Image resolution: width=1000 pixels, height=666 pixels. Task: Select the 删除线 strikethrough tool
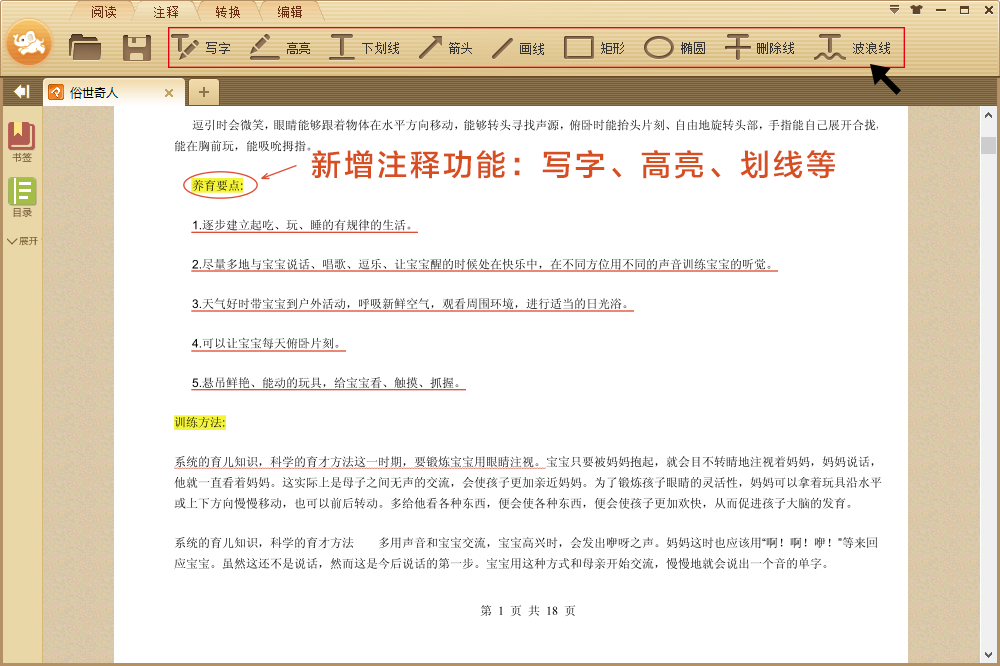coord(760,48)
